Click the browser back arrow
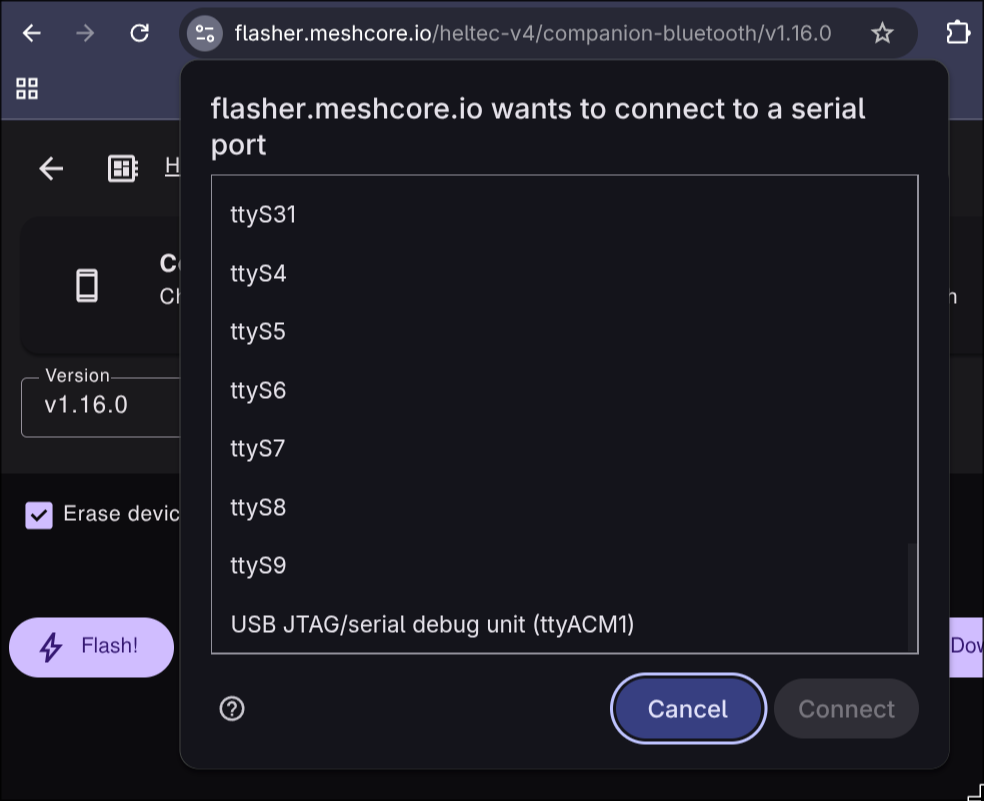This screenshot has height=801, width=984. [x=31, y=33]
